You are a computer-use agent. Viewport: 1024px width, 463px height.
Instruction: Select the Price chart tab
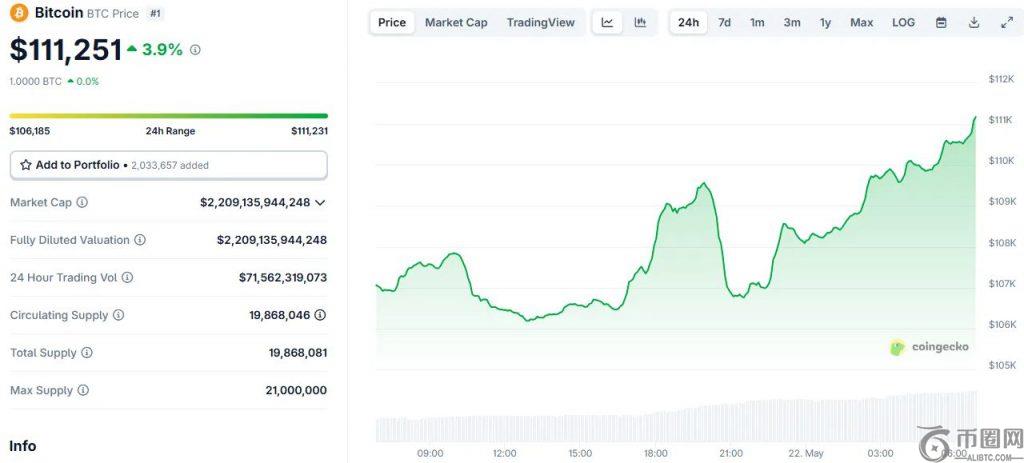pyautogui.click(x=392, y=22)
